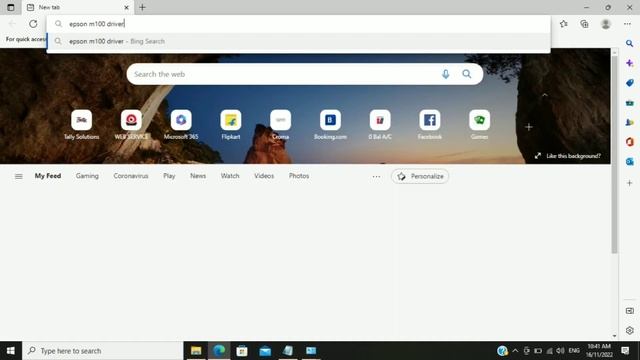Screen dimensions: 640x360
Task: Click the voice search microphone icon
Action: 445,74
